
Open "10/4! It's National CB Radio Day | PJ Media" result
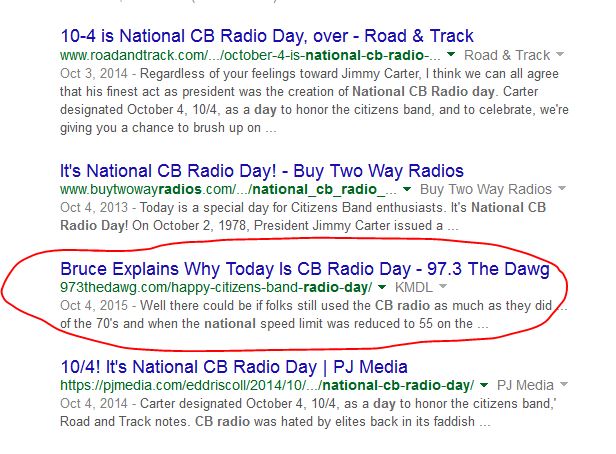click(235, 366)
